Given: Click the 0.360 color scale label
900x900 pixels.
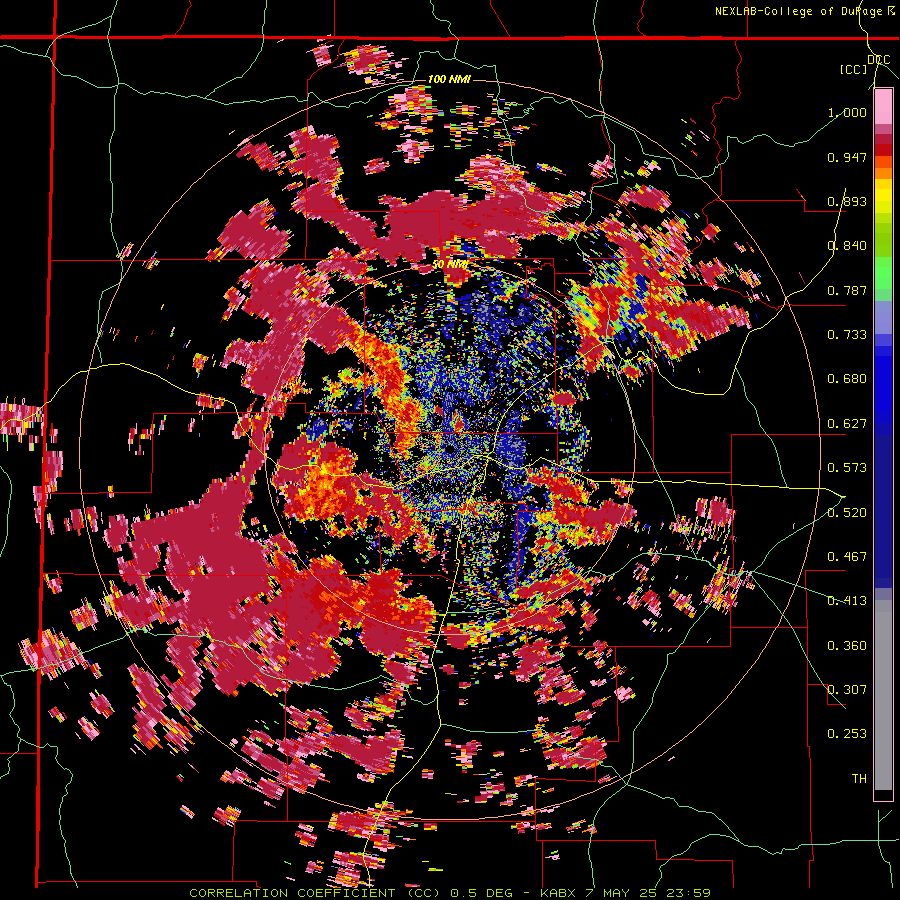Looking at the screenshot, I should click(847, 646).
